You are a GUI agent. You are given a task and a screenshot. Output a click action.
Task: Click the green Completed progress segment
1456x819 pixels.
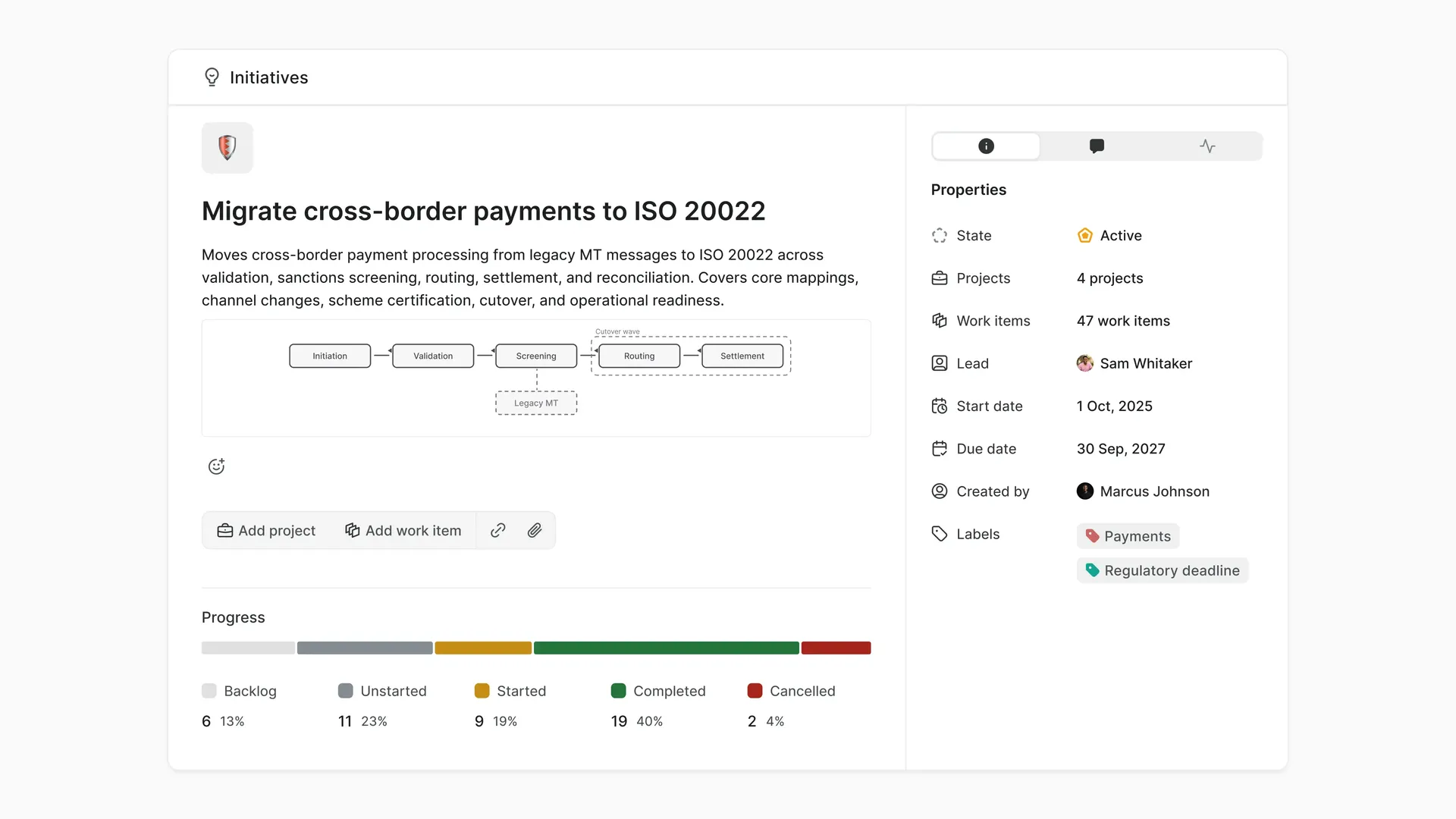click(x=667, y=648)
